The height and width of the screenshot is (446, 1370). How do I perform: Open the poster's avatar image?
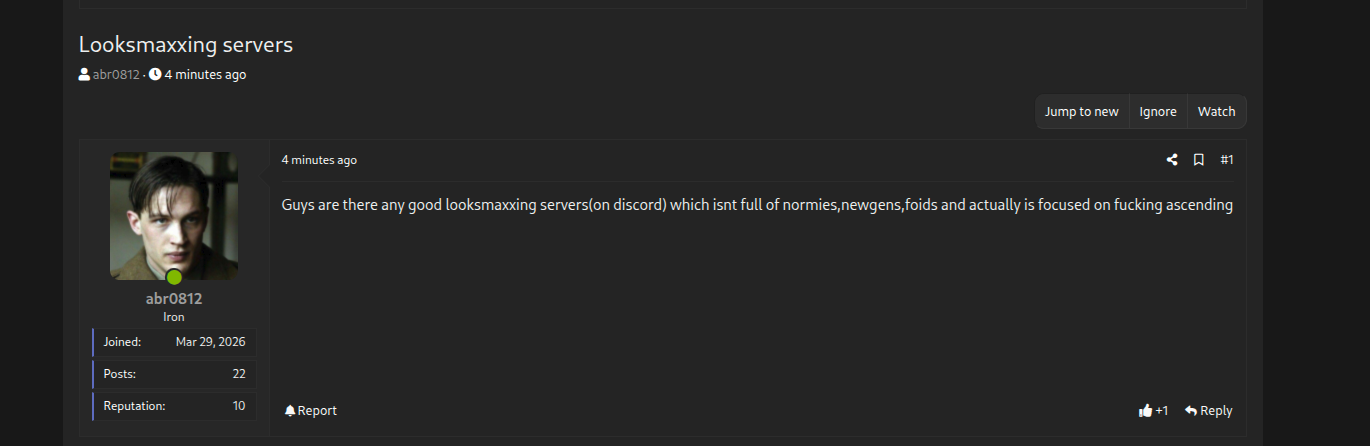tap(174, 215)
